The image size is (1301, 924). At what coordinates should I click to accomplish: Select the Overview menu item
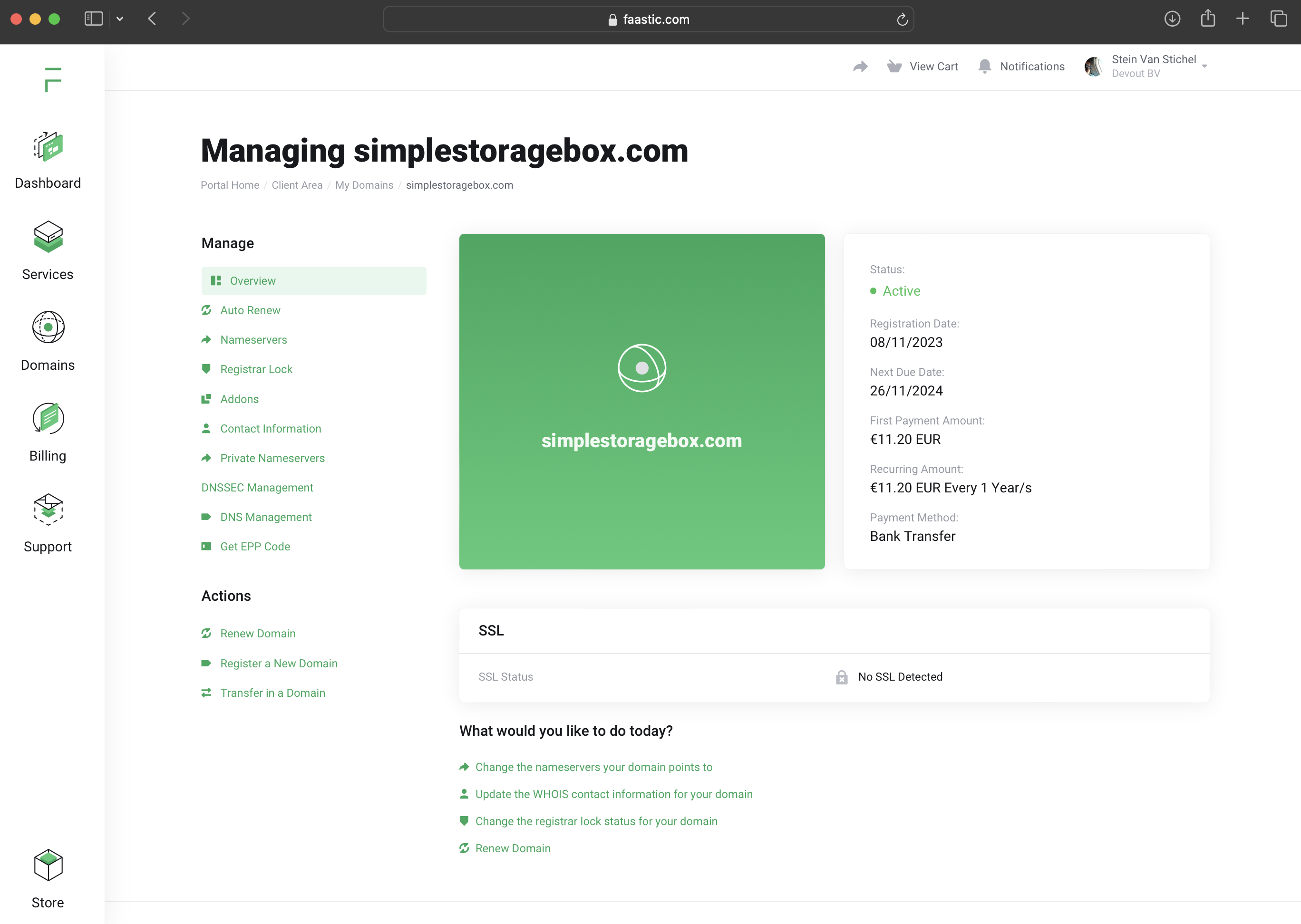click(252, 281)
